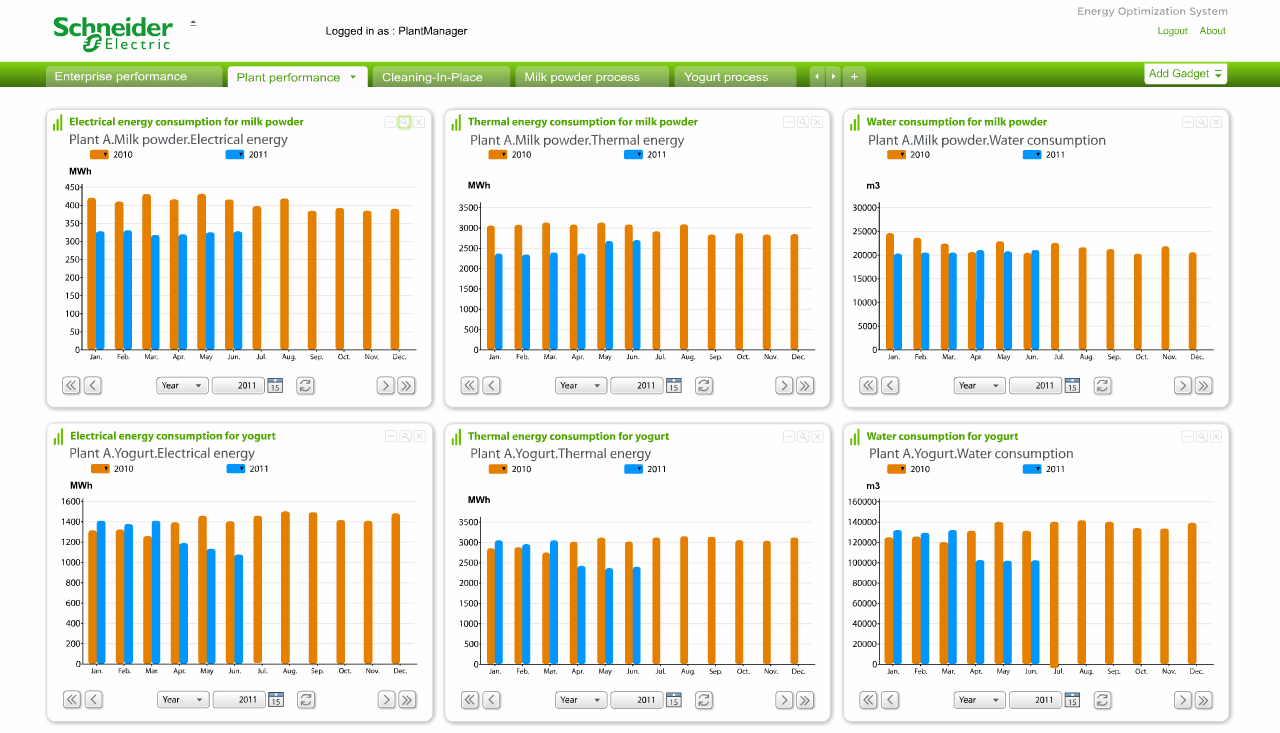Jump to first period in milk powder electrical gadget
This screenshot has width=1280, height=733.
point(71,385)
